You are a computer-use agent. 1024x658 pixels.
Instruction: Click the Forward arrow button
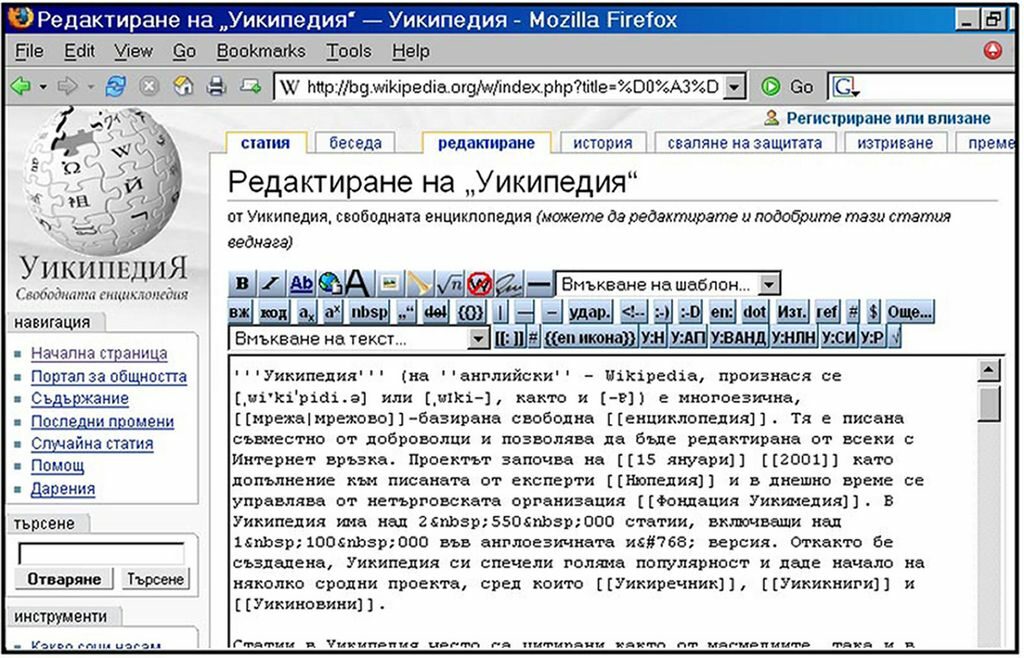(x=67, y=86)
